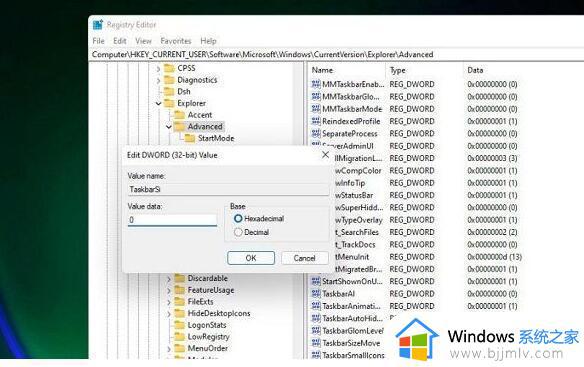Select the TaskbarGlomLevel DWORD value icon
Screen dimensions: 584x367
pos(316,330)
